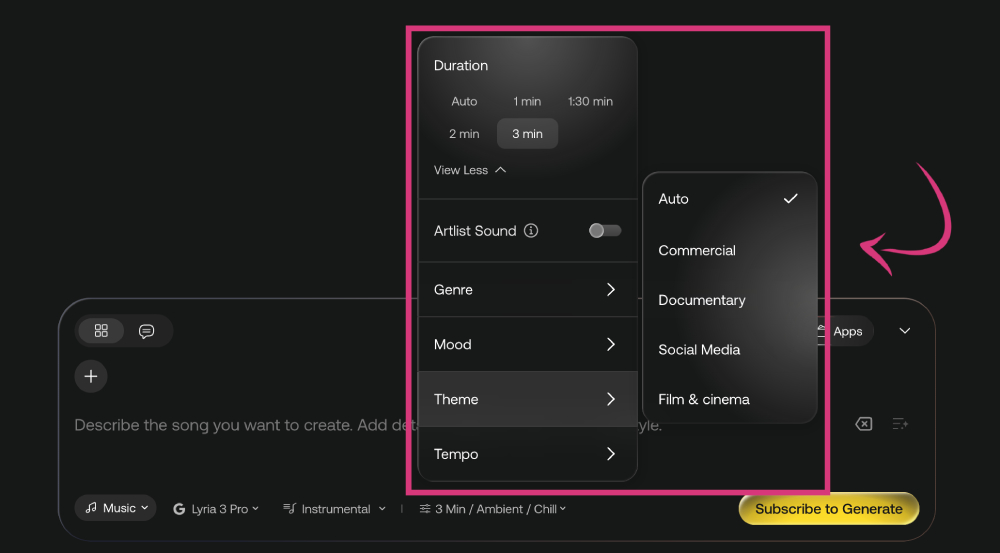This screenshot has width=1000, height=553.
Task: Click the Apps button
Action: click(847, 331)
